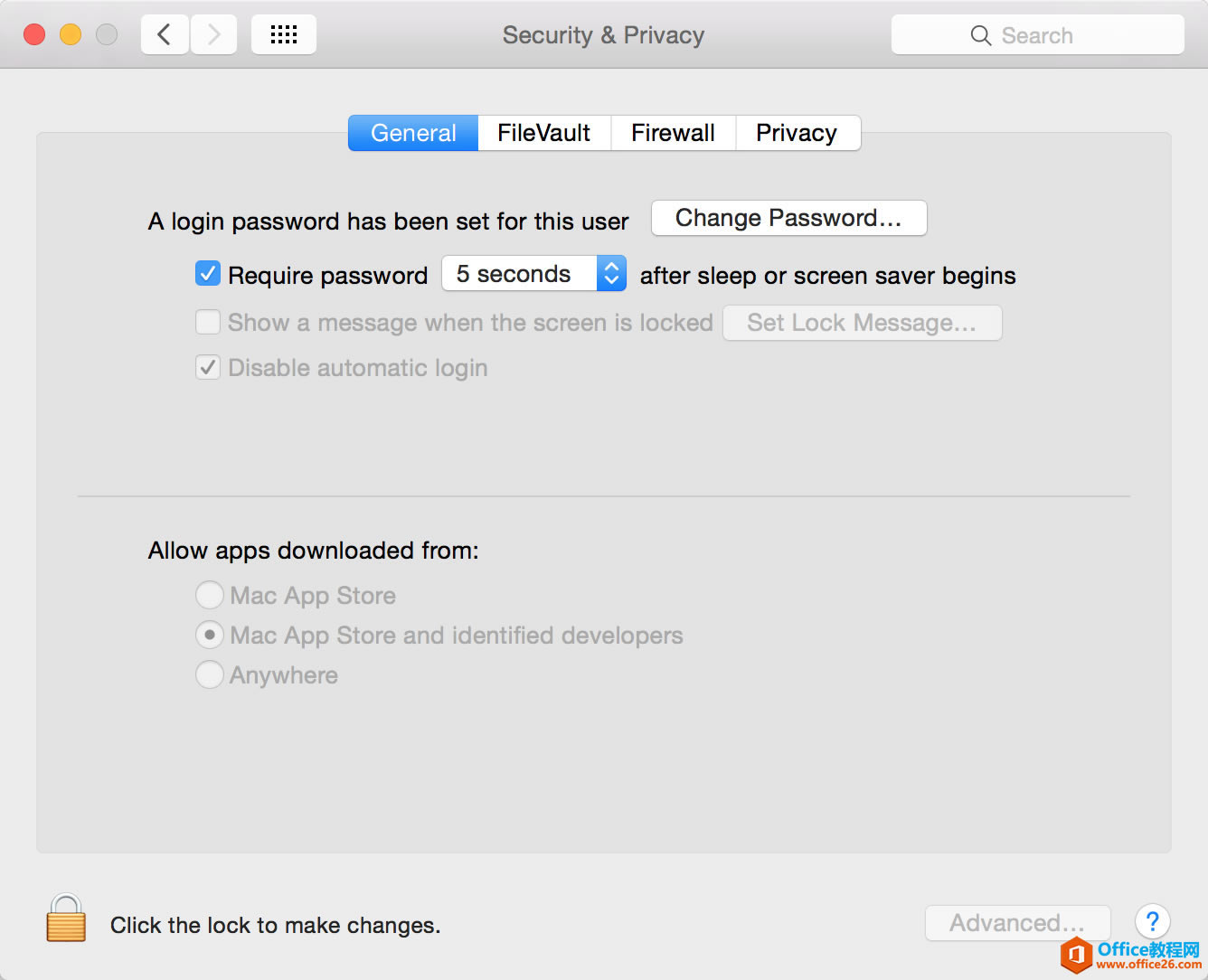Uncheck Require password after sleep
The width and height of the screenshot is (1208, 980).
207,273
